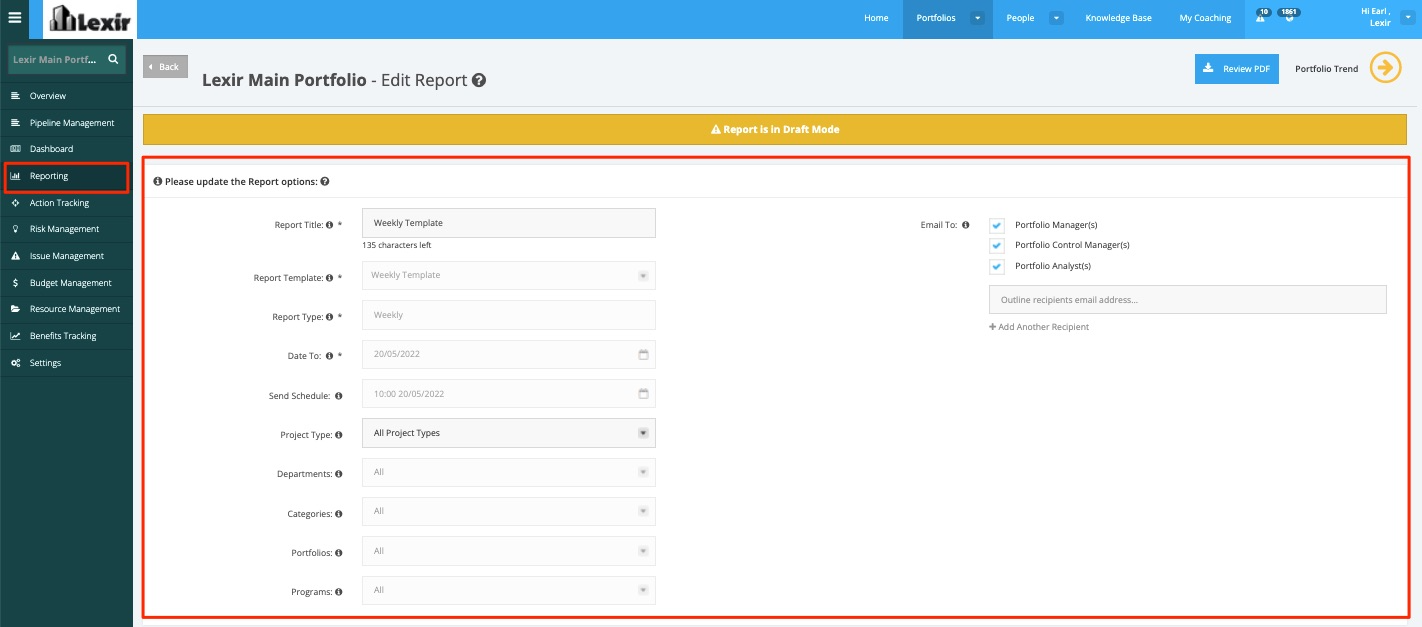Image resolution: width=1422 pixels, height=627 pixels.
Task: Click the search magnifier in sidebar
Action: click(114, 60)
